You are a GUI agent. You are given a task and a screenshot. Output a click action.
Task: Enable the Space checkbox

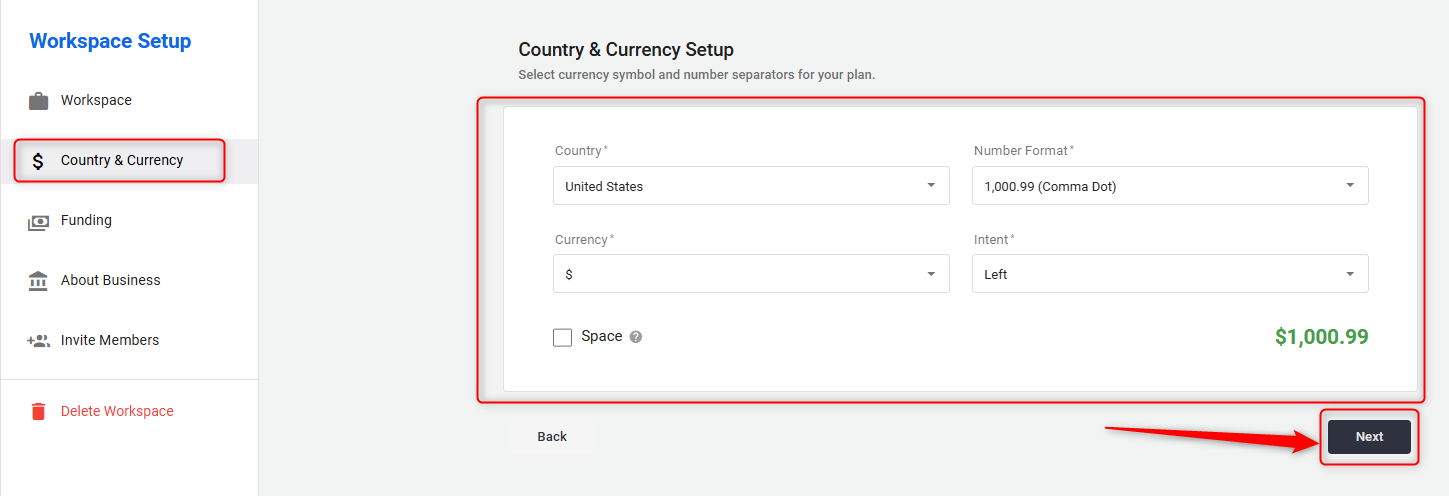click(562, 337)
